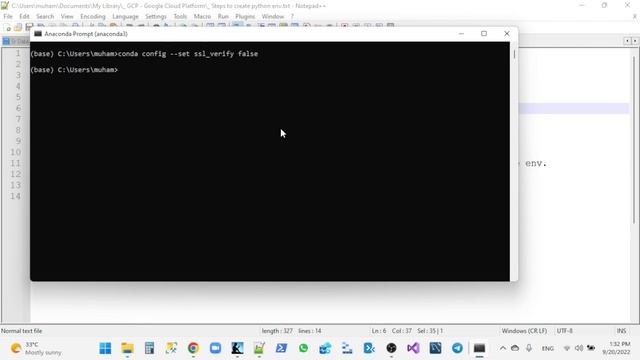
Task: Open Google Chrome from the taskbar
Action: point(193,348)
